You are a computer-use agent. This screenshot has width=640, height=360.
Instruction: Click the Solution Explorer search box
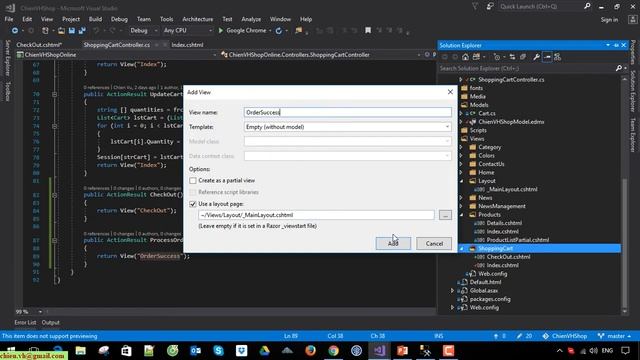(527, 69)
